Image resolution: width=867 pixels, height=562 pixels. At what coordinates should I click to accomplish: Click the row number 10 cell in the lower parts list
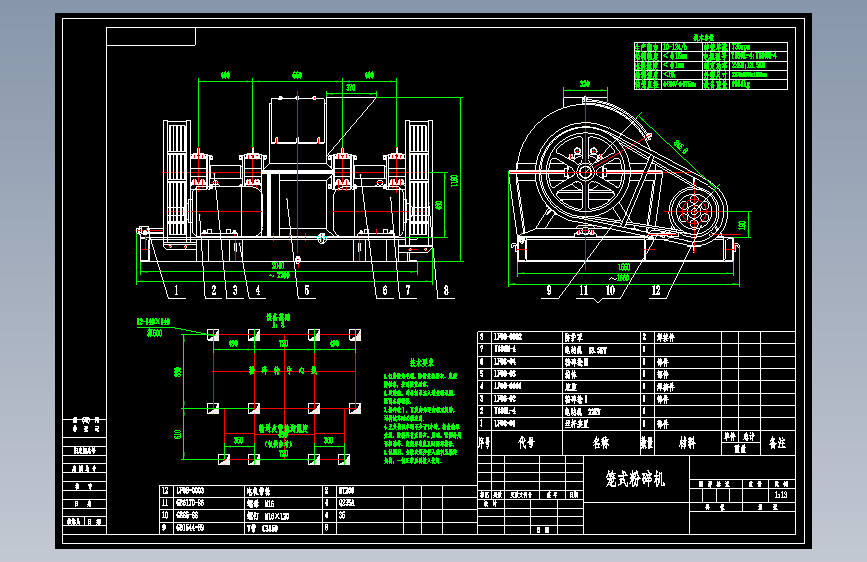(x=165, y=516)
